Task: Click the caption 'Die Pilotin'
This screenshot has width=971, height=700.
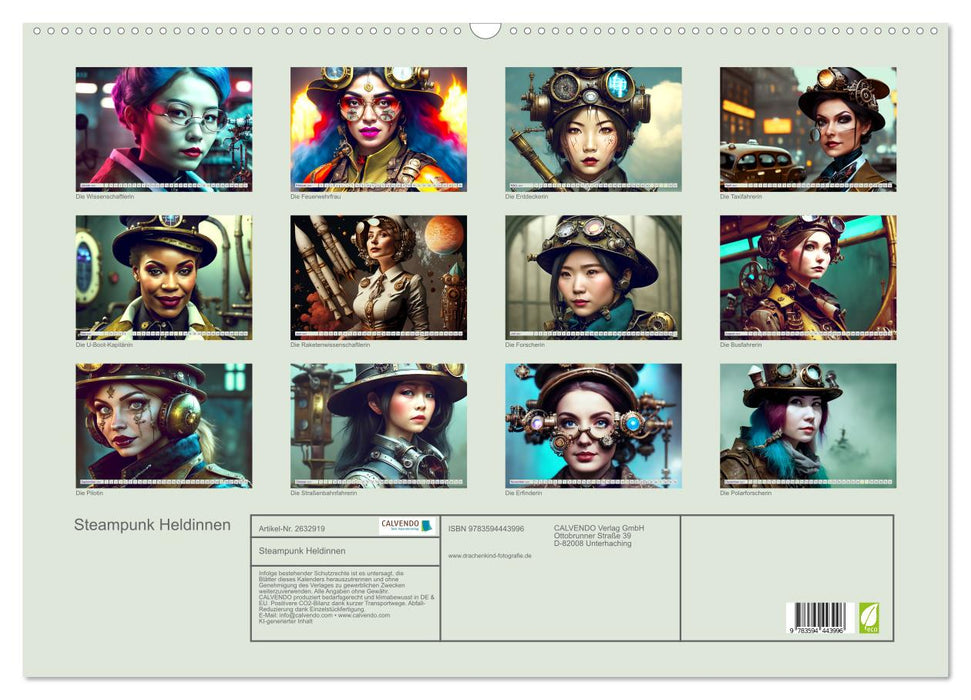Action: click(x=89, y=492)
